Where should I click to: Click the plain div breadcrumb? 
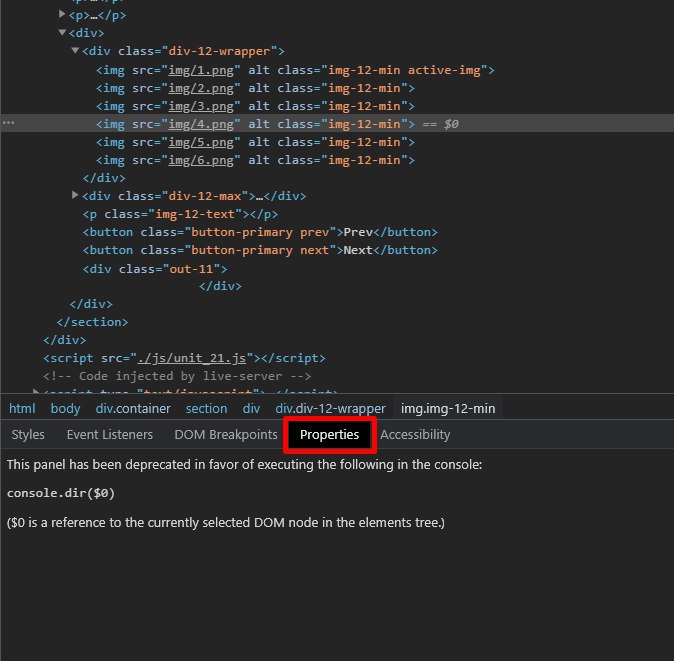[x=251, y=408]
